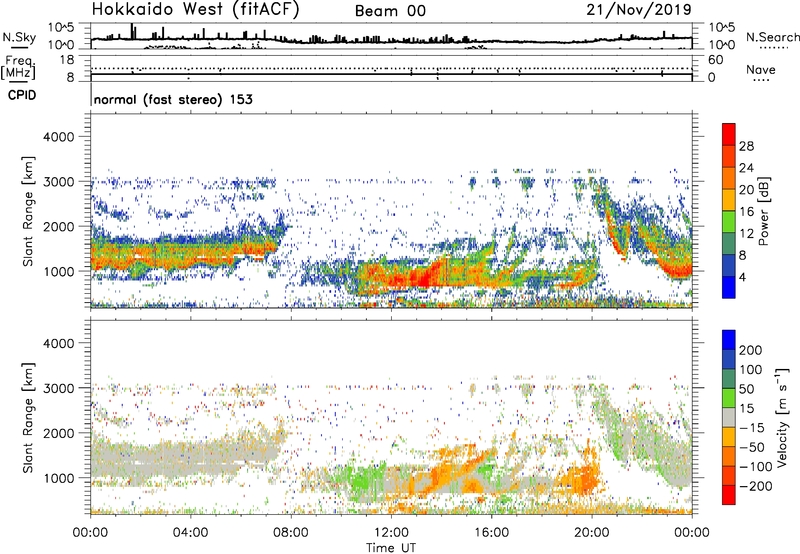Image resolution: width=800 pixels, height=554 pixels.
Task: Click the 'N.Search' legend label
Action: click(772, 37)
